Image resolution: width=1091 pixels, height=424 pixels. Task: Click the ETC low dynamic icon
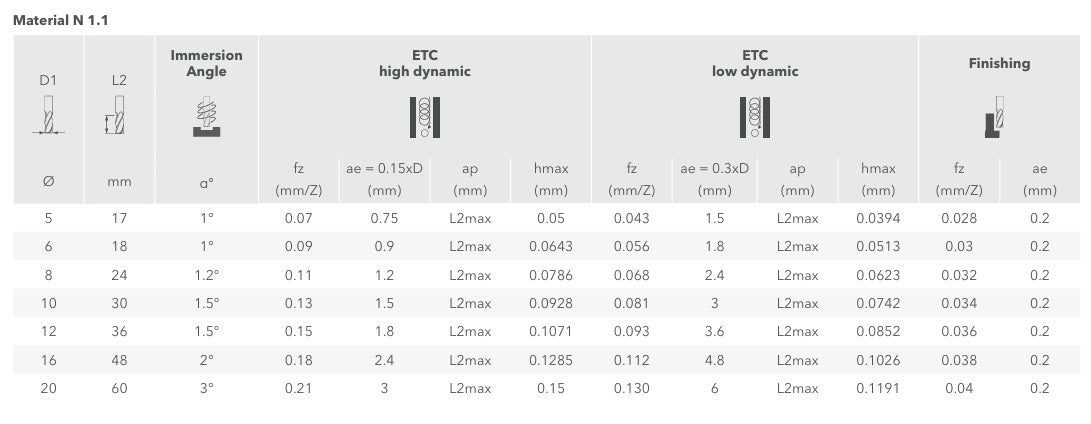pyautogui.click(x=754, y=117)
